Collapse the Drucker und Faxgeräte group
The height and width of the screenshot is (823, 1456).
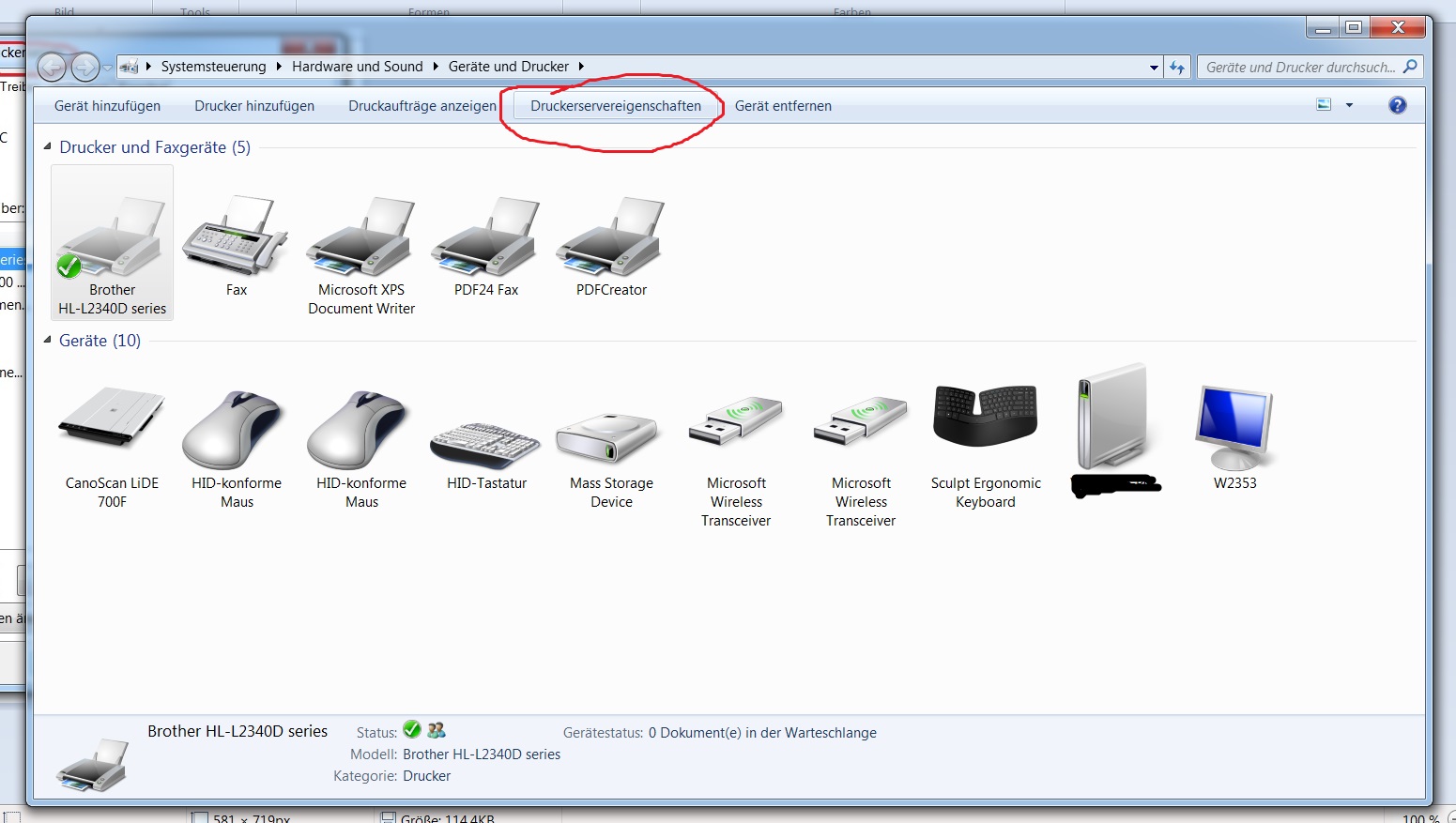(47, 146)
